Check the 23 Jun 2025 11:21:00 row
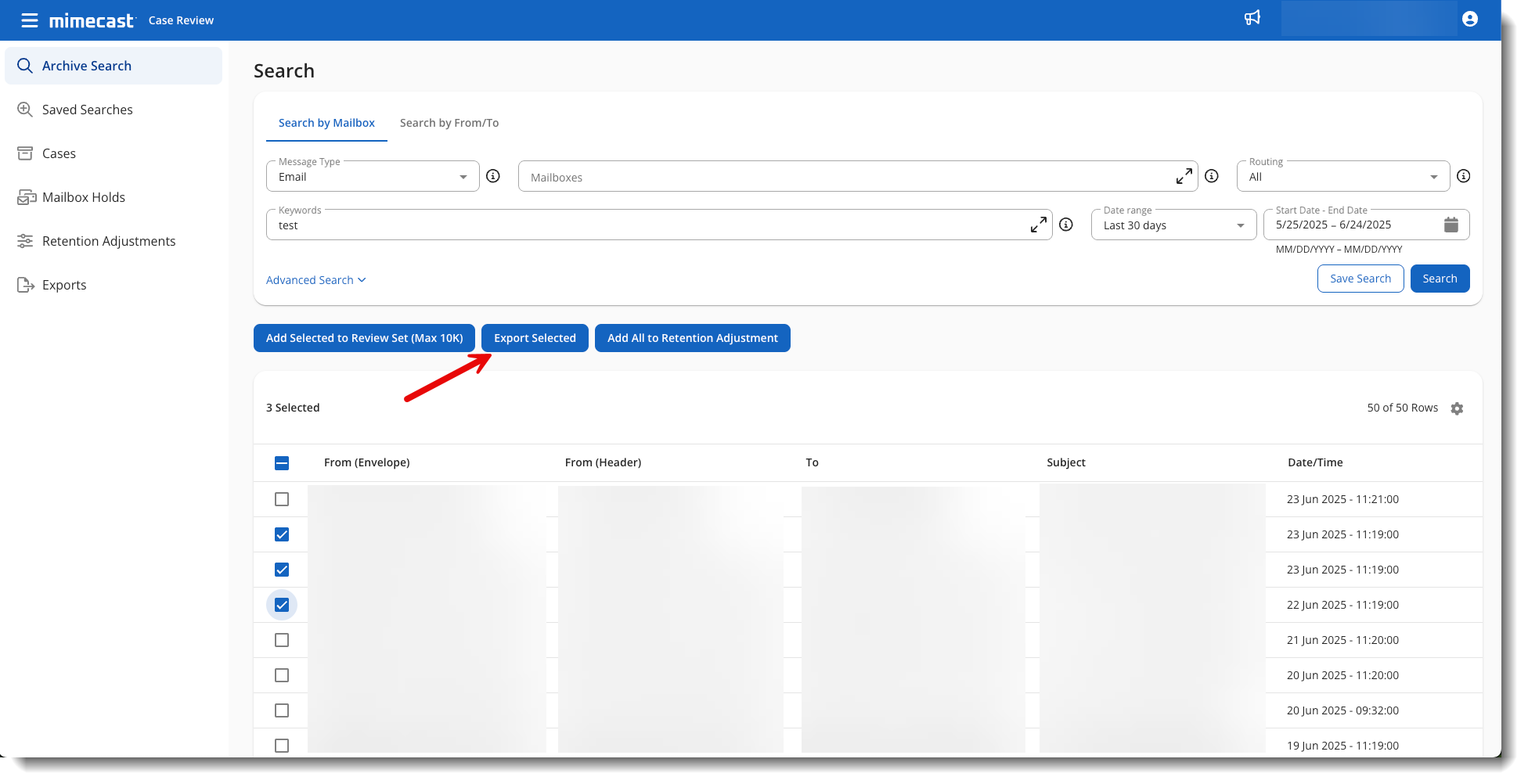Viewport: 1528px width, 784px height. click(x=282, y=499)
